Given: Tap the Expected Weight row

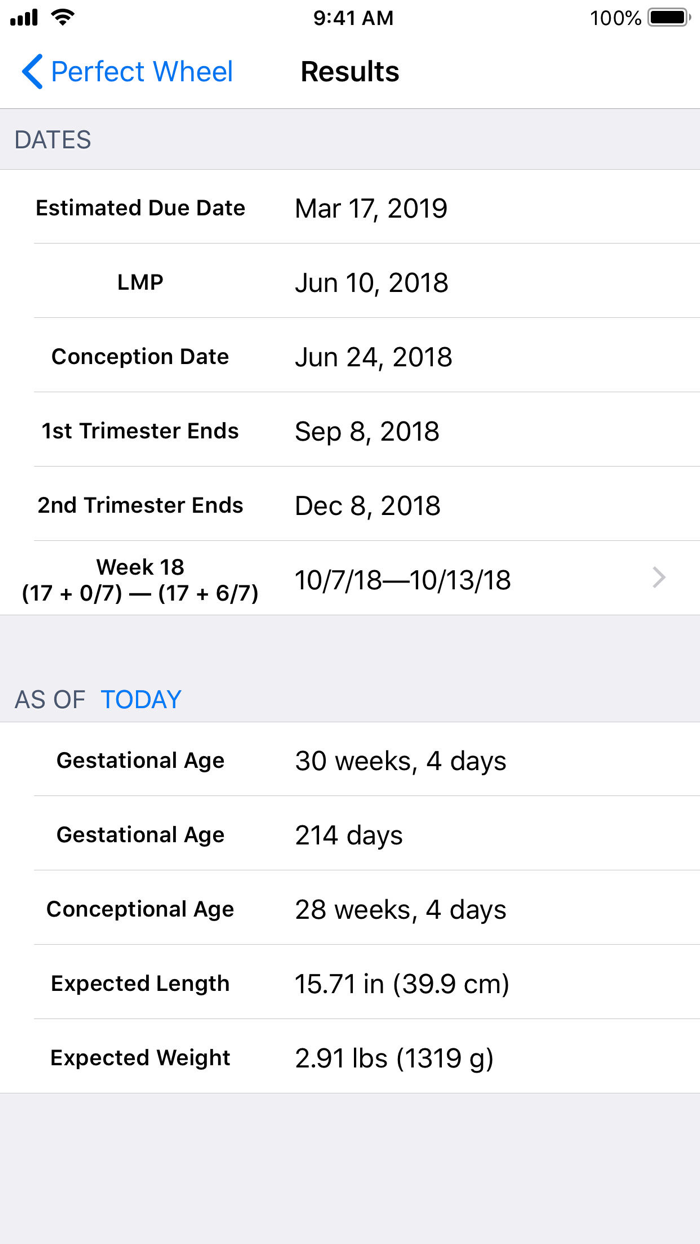Looking at the screenshot, I should click(x=350, y=1058).
